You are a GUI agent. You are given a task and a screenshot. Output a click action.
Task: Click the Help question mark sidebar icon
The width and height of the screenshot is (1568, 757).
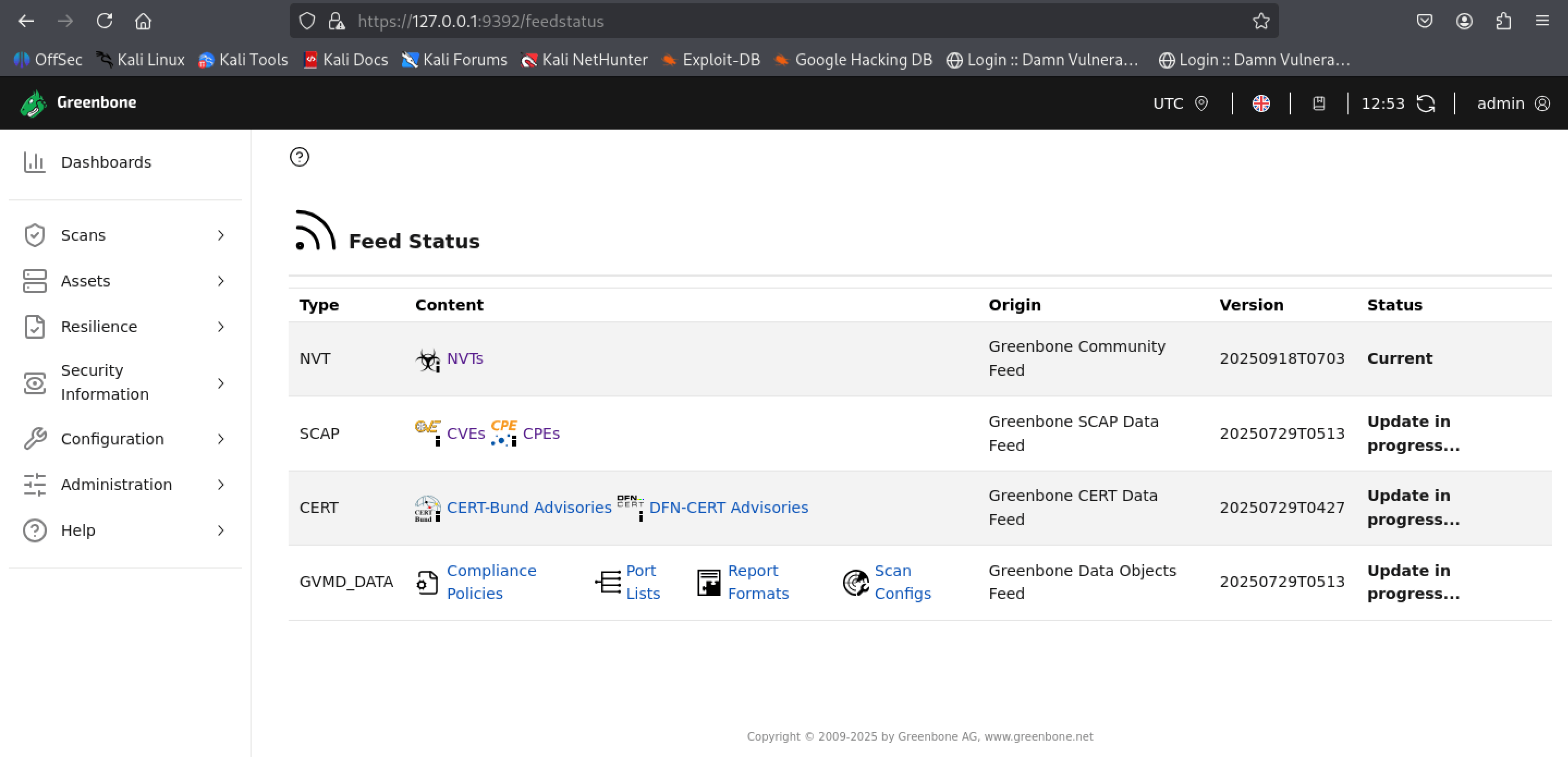tap(35, 530)
